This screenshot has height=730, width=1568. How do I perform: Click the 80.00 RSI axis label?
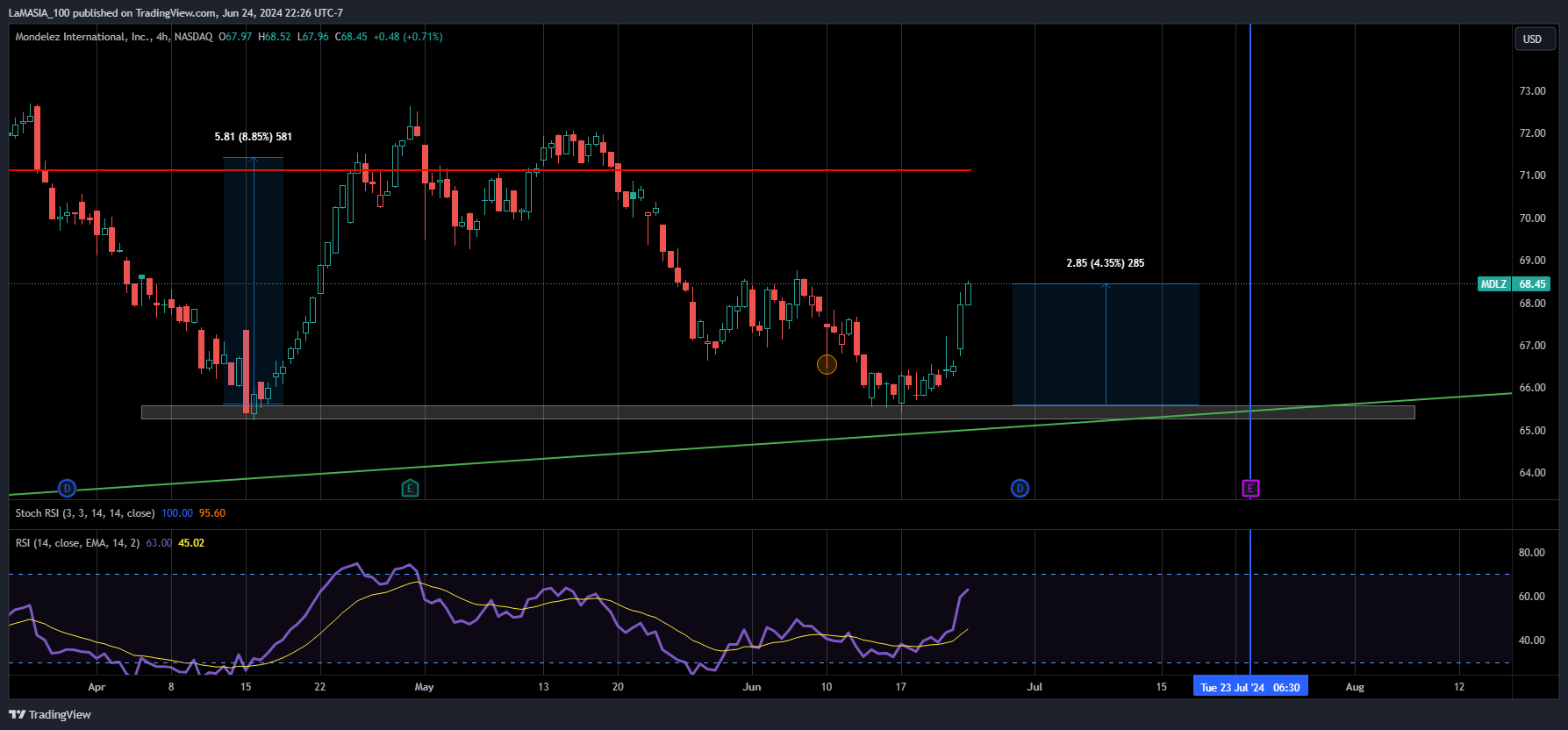coord(1532,553)
